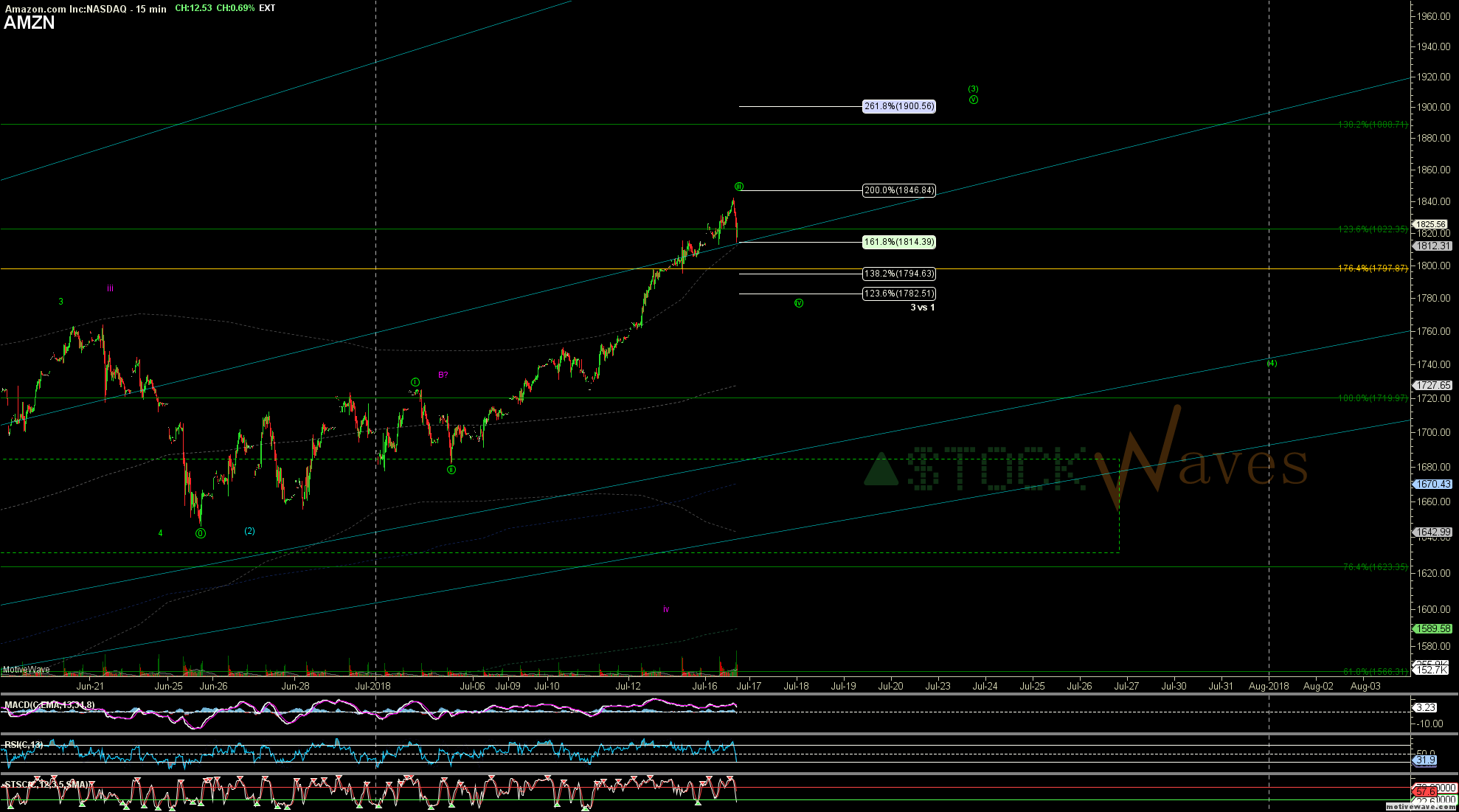Click the Jun-25 date on time axis
Image resolution: width=1459 pixels, height=812 pixels.
click(169, 686)
